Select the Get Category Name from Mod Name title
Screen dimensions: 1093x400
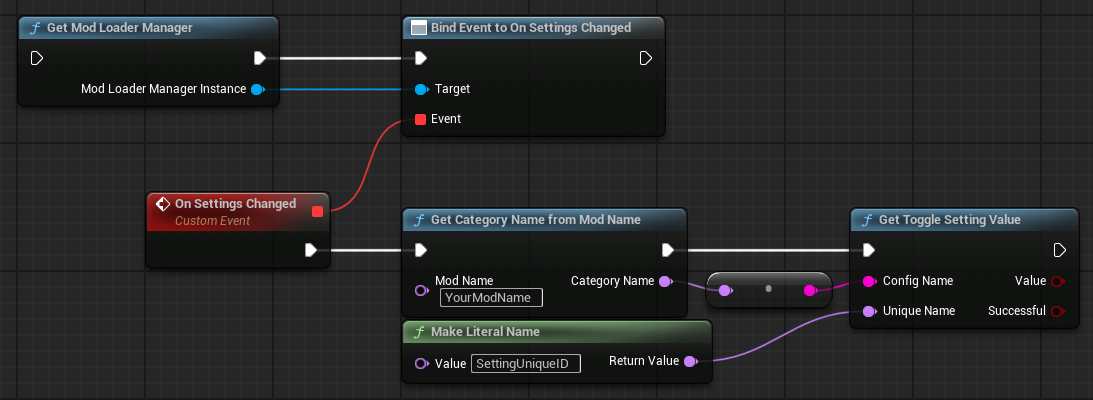click(x=536, y=220)
